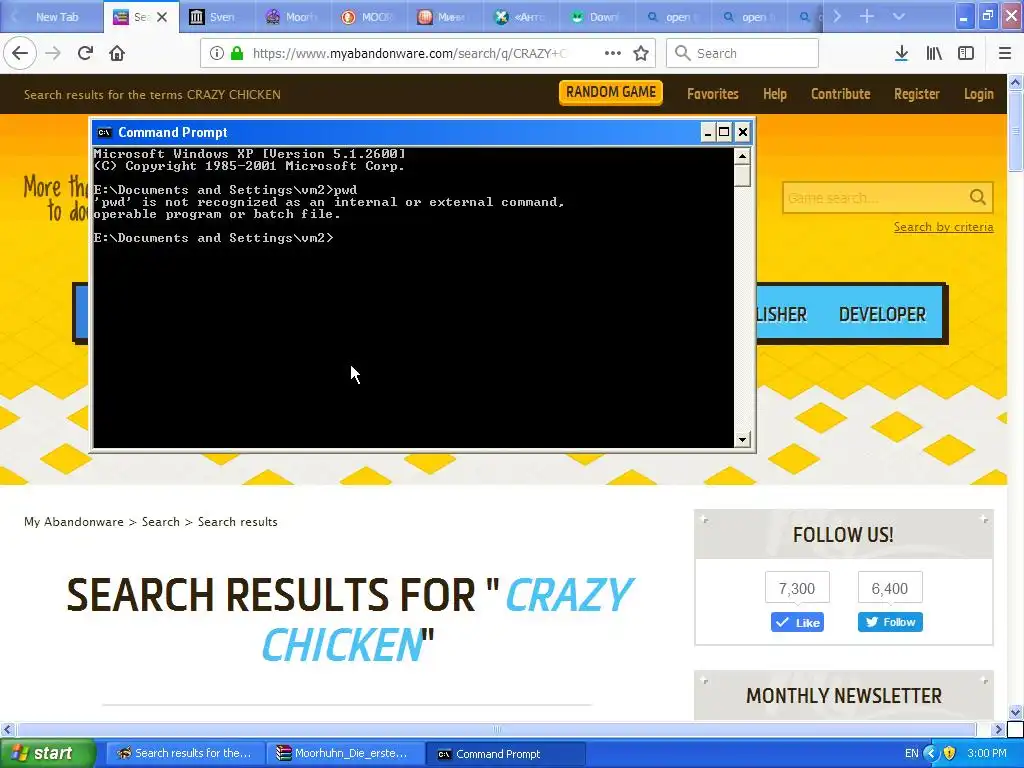
Task: Open the Contribute link
Action: (840, 94)
